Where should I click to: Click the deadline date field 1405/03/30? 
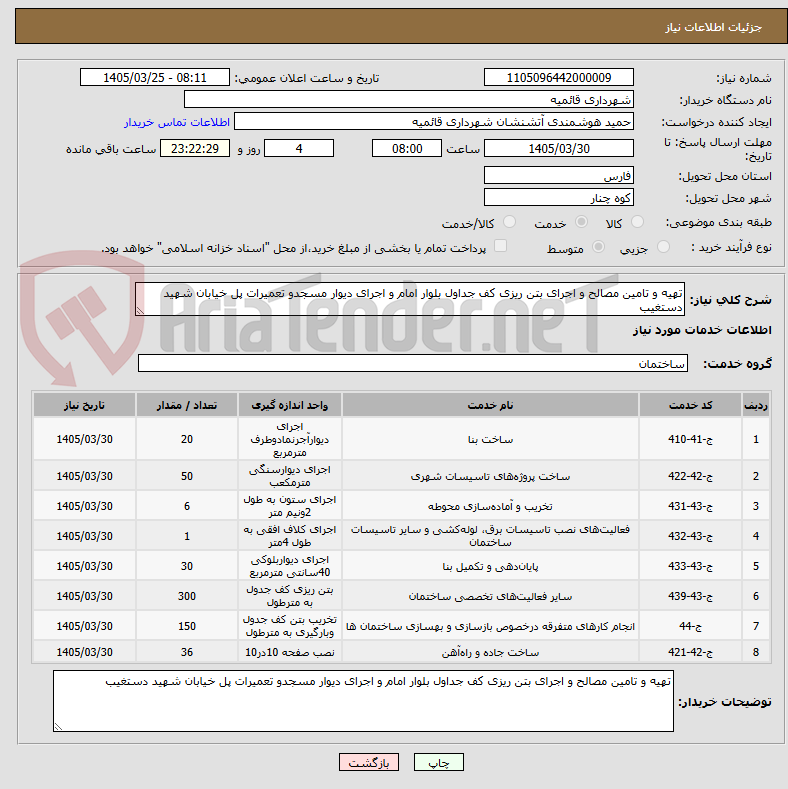coord(559,148)
